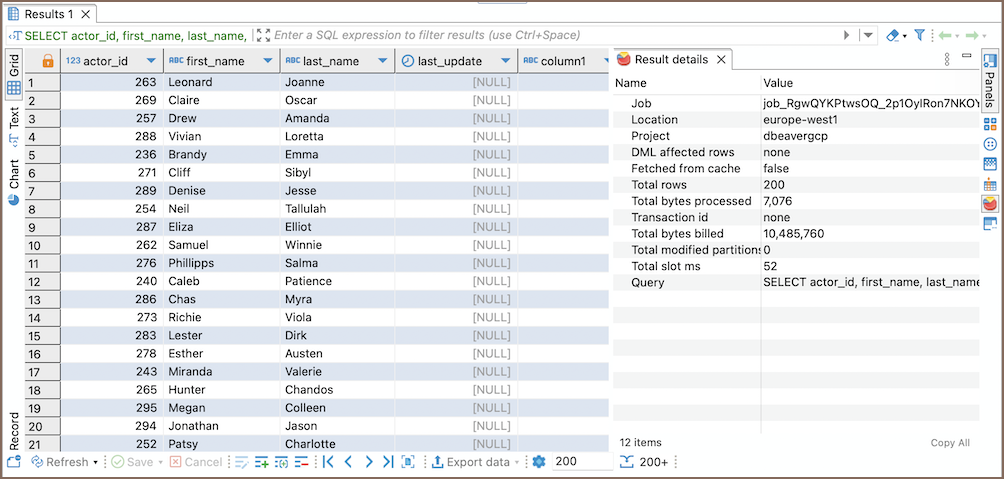Click the Refresh results button
The image size is (1004, 479).
[x=60, y=462]
